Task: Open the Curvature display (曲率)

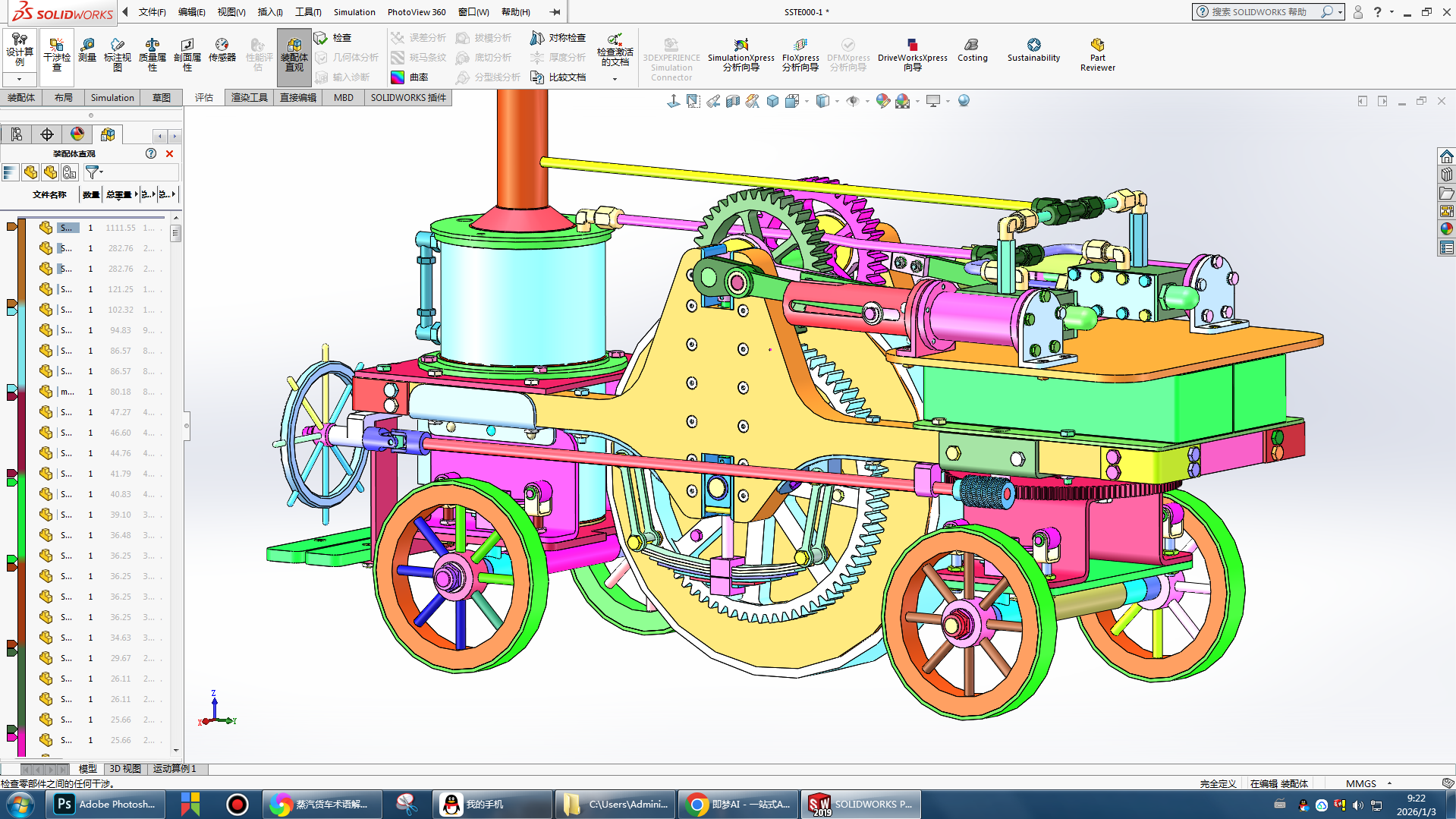Action: 410,77
